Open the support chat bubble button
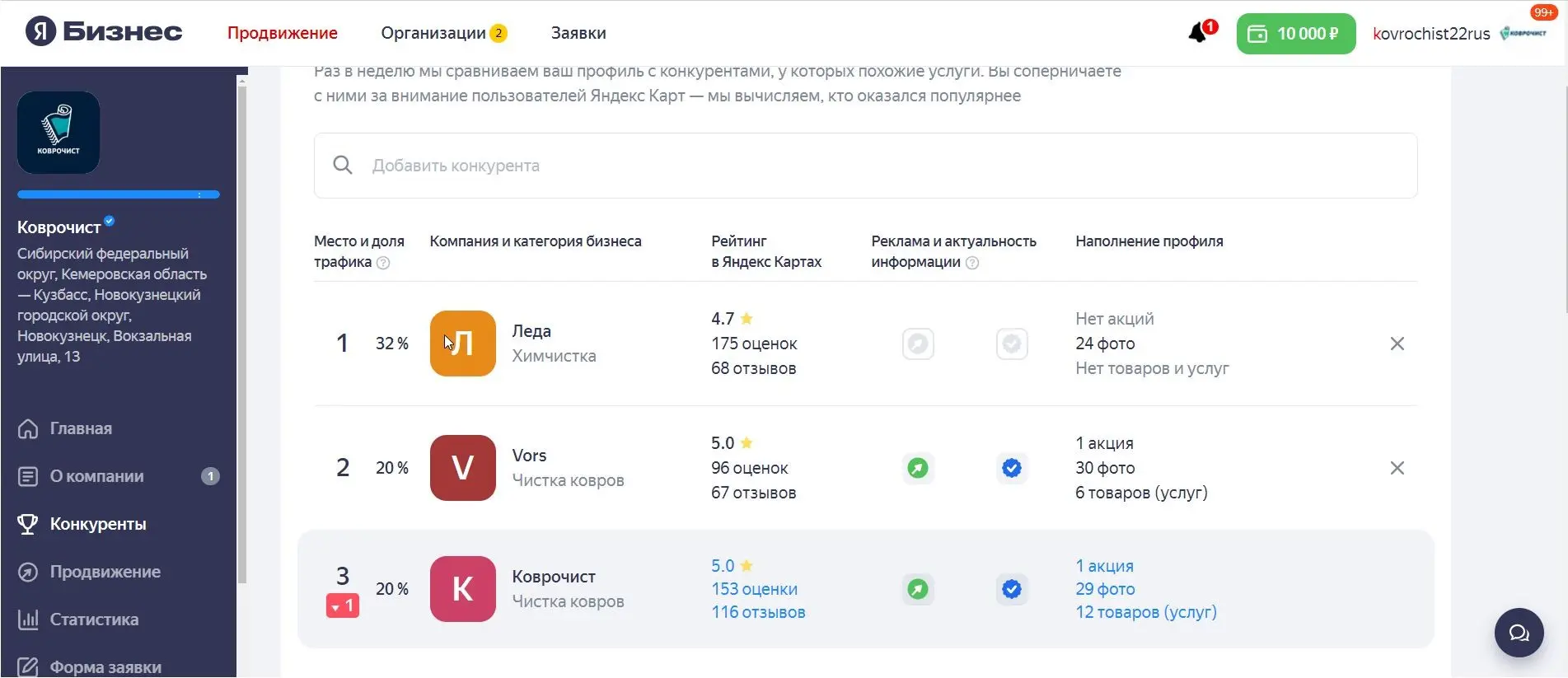The image size is (1568, 678). [x=1519, y=633]
